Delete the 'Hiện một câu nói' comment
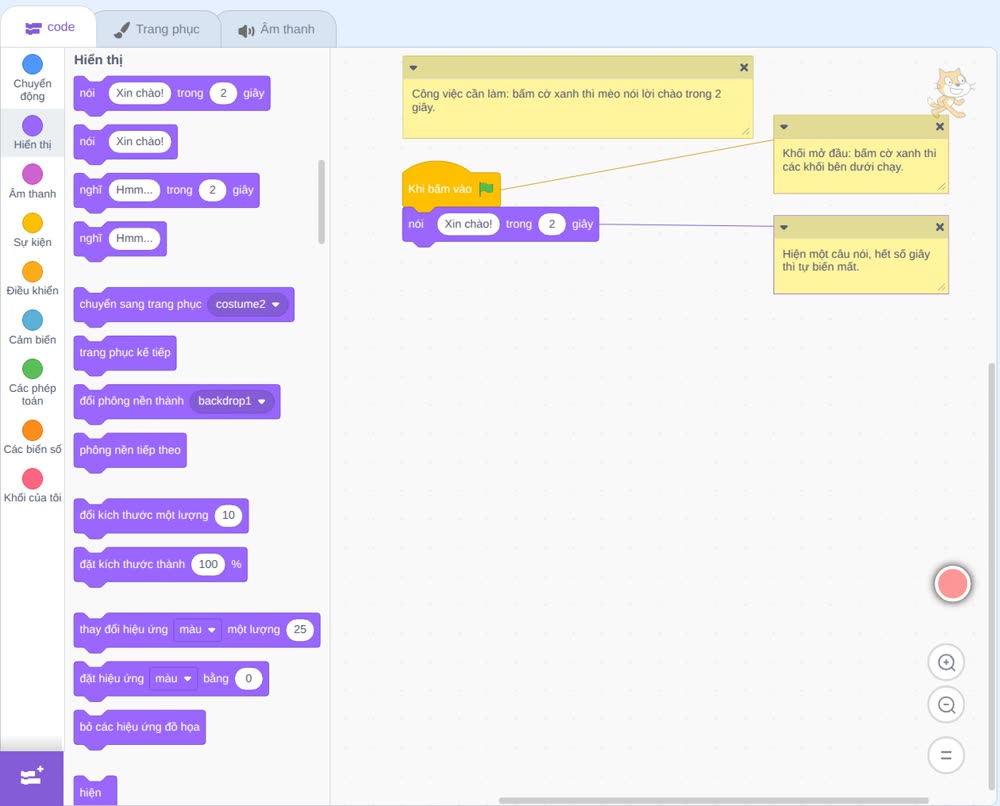The height and width of the screenshot is (806, 1000). [939, 228]
